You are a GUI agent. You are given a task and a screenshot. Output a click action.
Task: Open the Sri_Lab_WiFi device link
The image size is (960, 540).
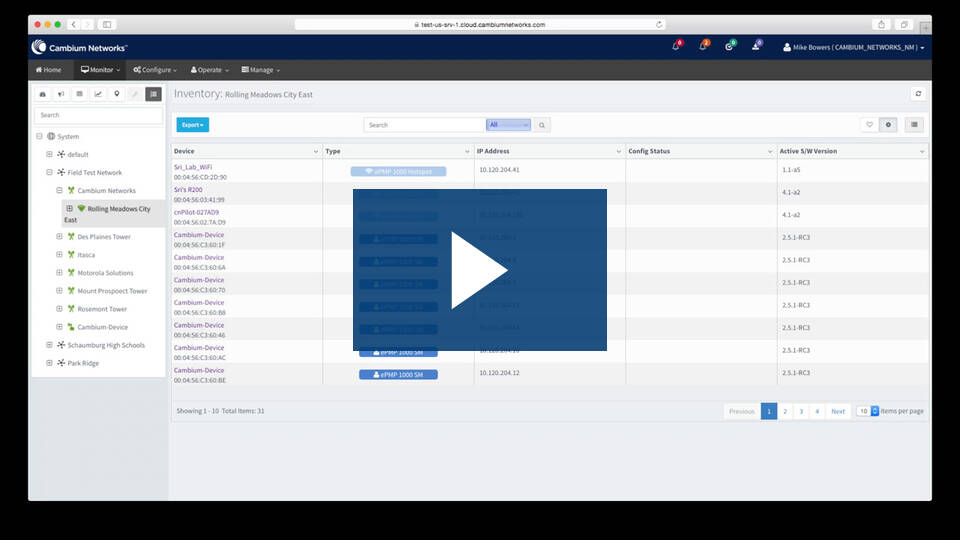click(193, 167)
